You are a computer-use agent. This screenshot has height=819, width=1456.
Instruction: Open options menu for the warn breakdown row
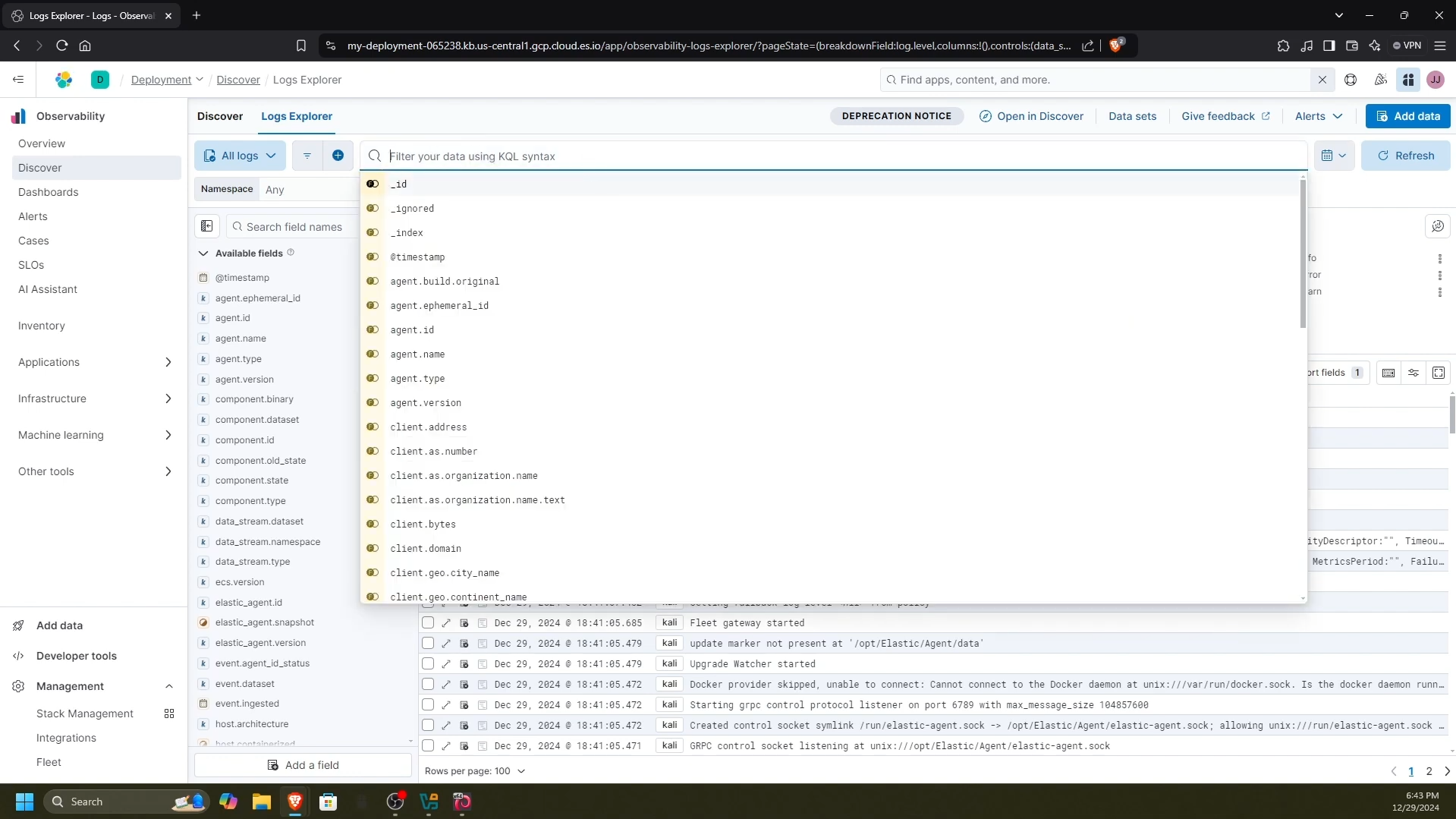(1440, 291)
